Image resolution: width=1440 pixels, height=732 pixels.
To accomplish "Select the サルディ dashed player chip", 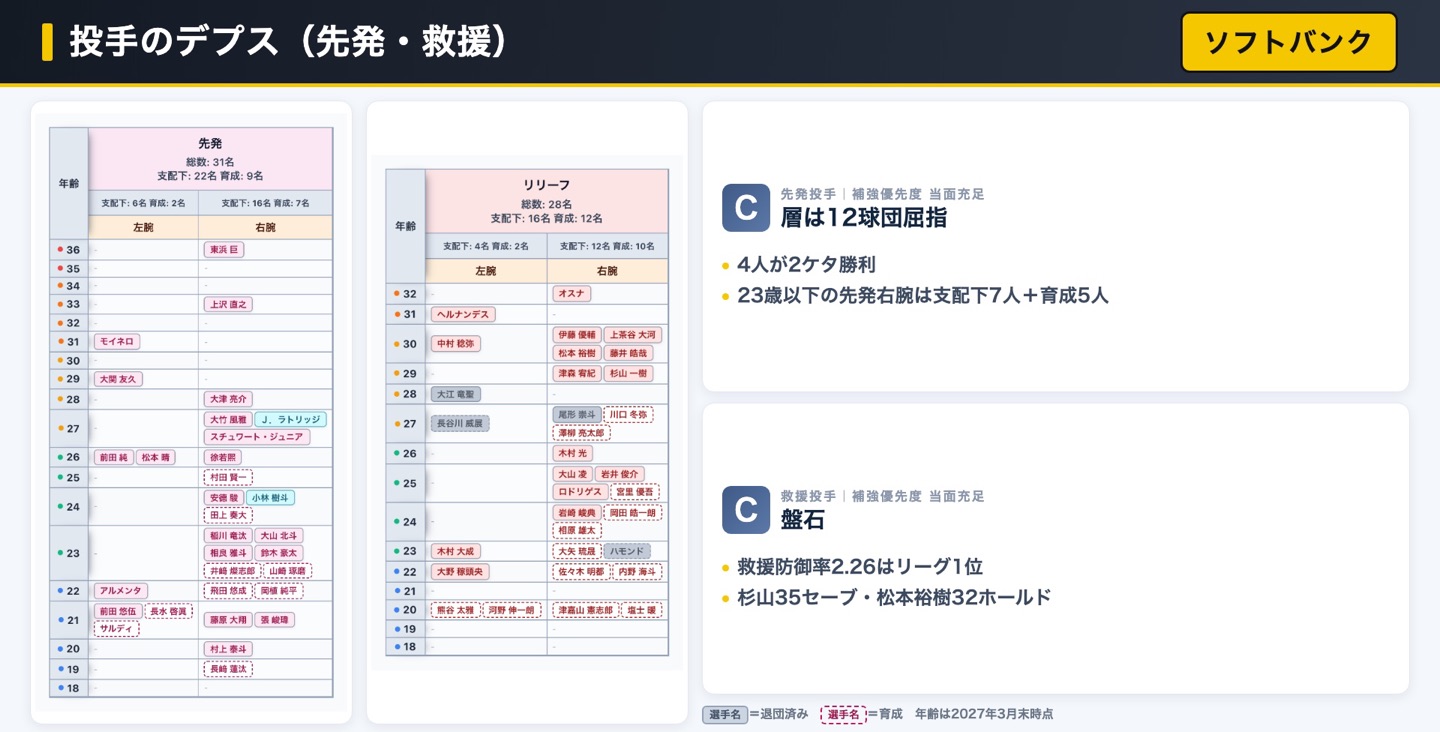I will [116, 629].
